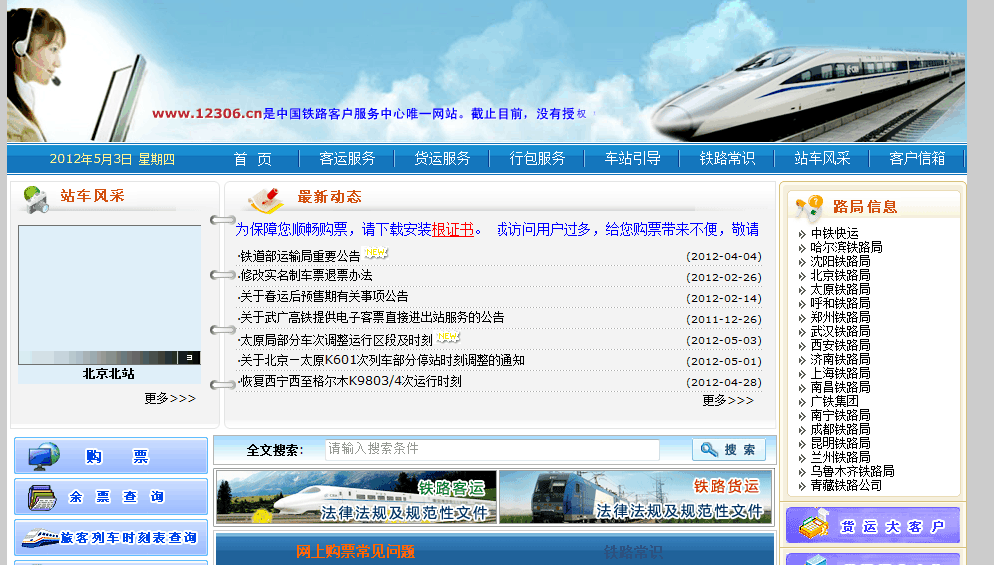
Task: Open the 南宁铁路局 link
Action: (841, 415)
